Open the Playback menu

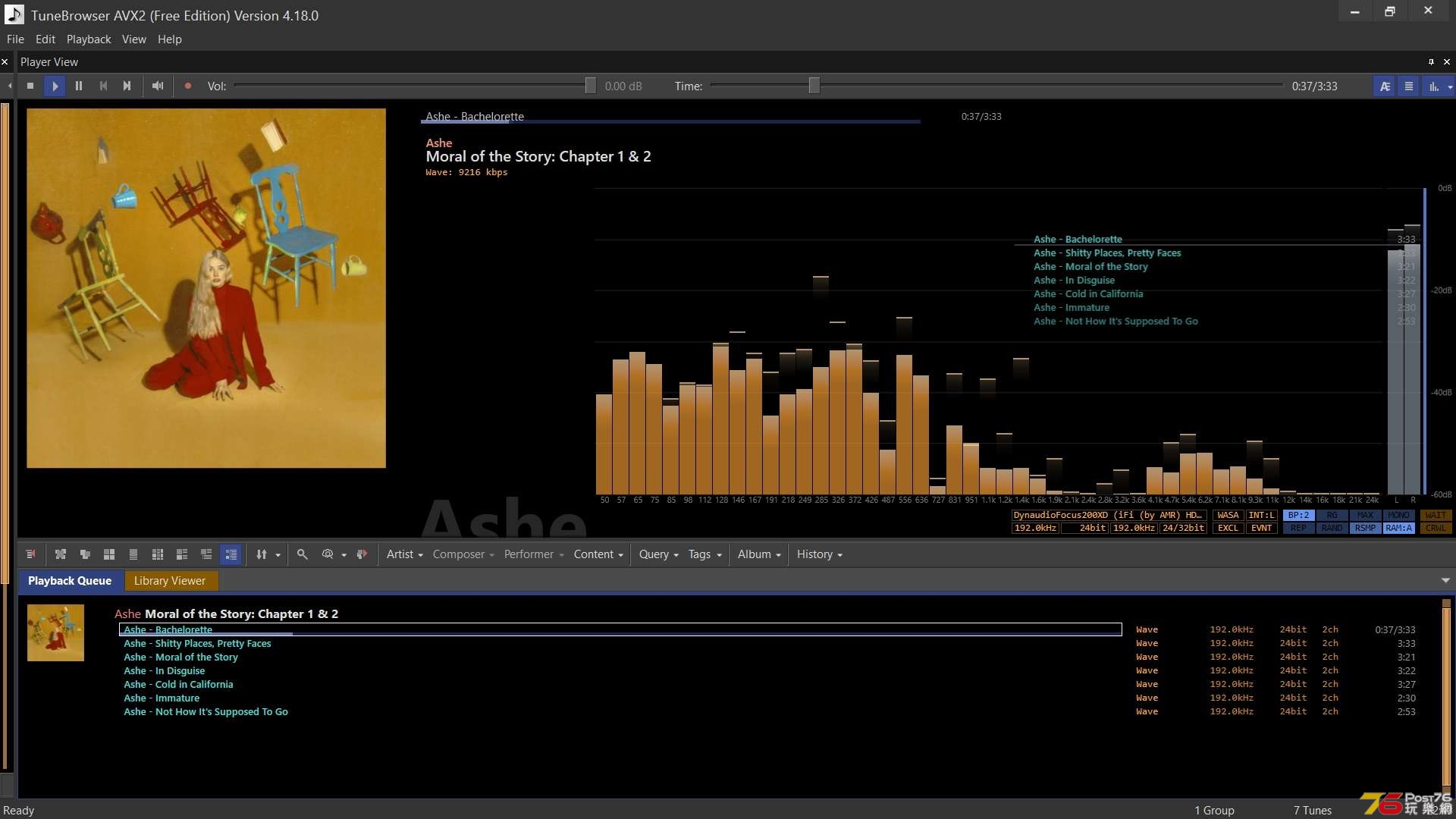coord(89,39)
